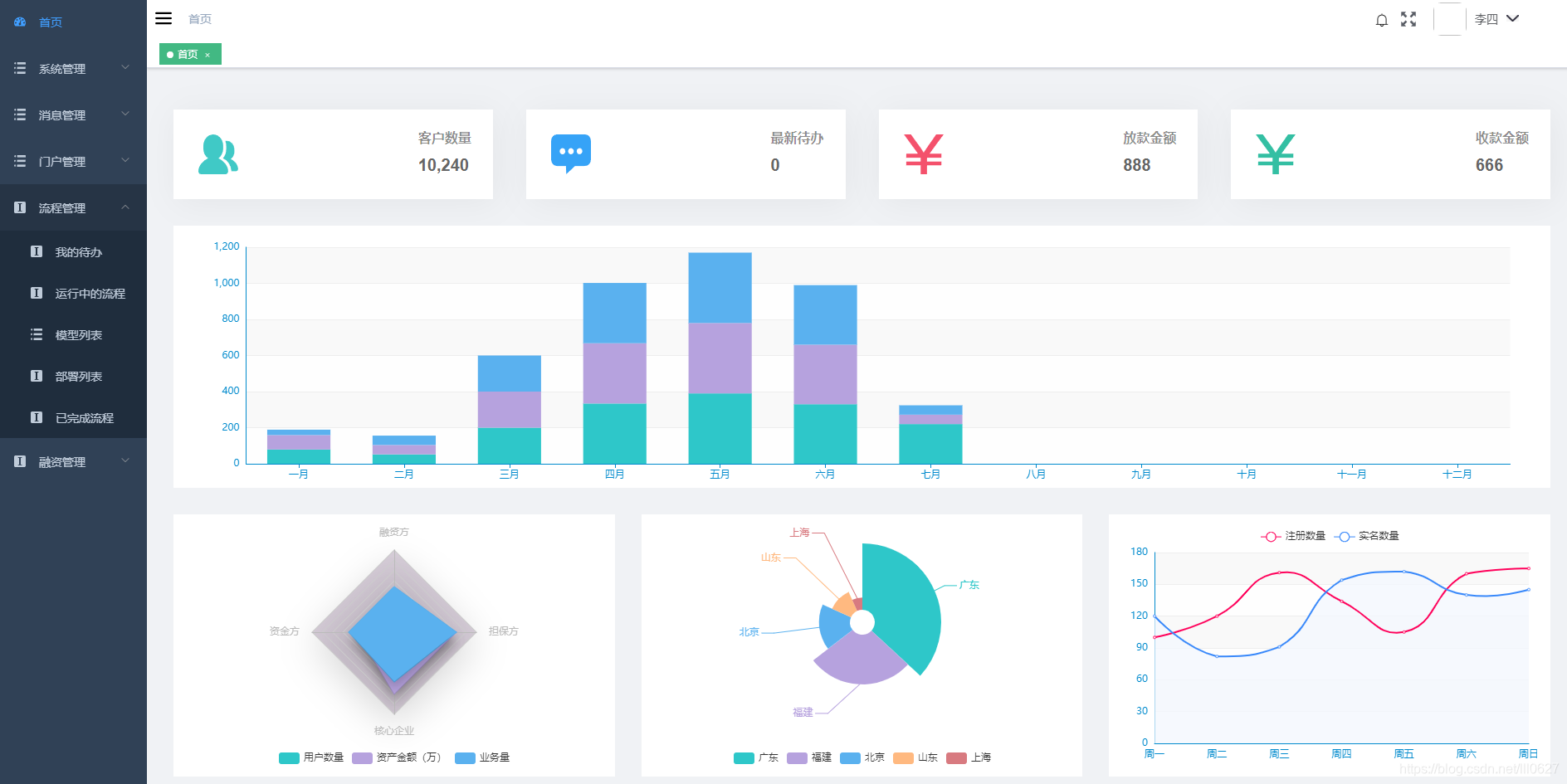Toggle 资产金额（万） legend in radar chart
The height and width of the screenshot is (784, 1567).
[x=397, y=757]
